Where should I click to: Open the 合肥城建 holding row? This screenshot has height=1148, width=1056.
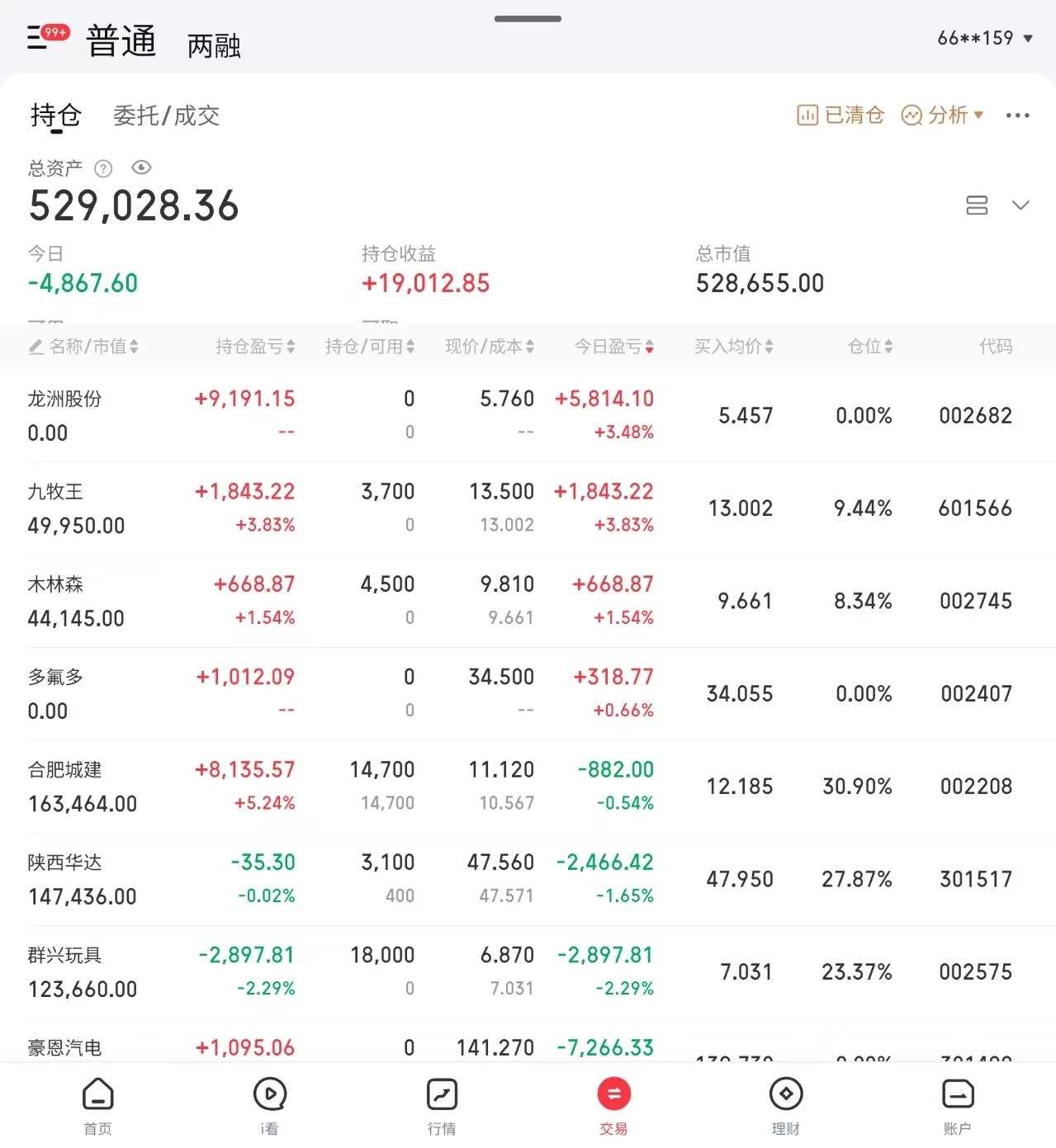coord(83,787)
